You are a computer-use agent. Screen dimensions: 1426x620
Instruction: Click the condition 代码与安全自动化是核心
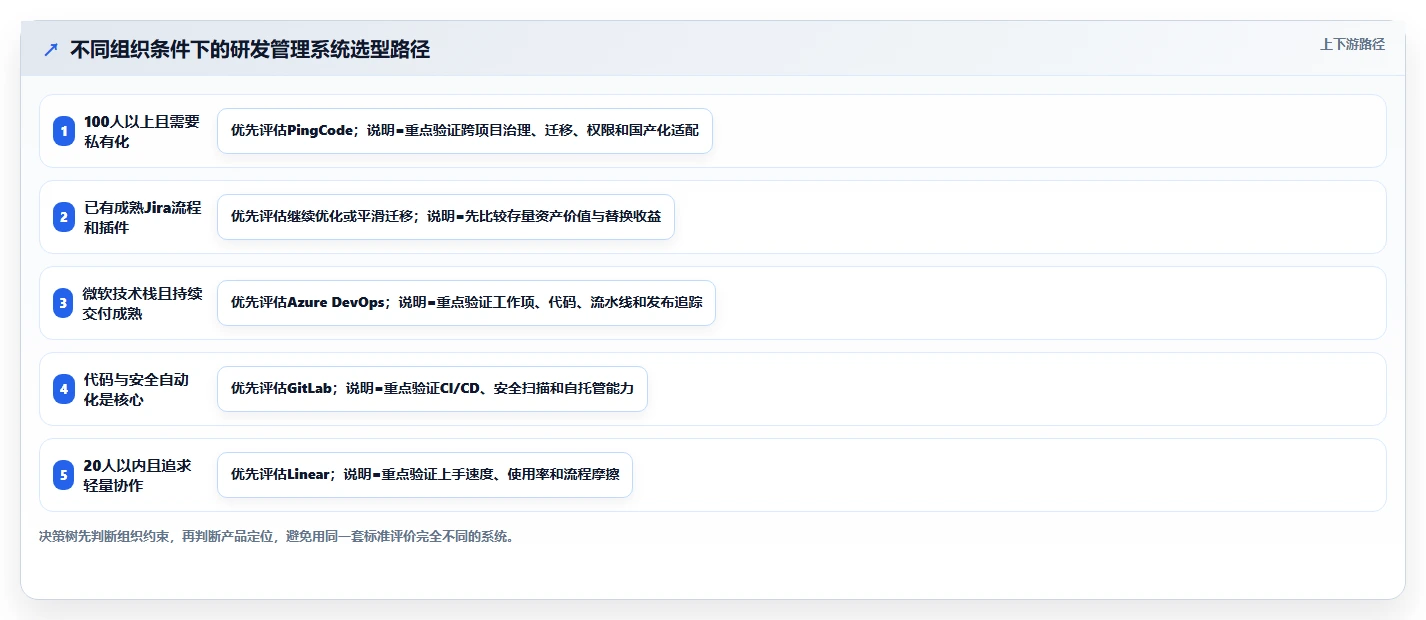tap(136, 389)
